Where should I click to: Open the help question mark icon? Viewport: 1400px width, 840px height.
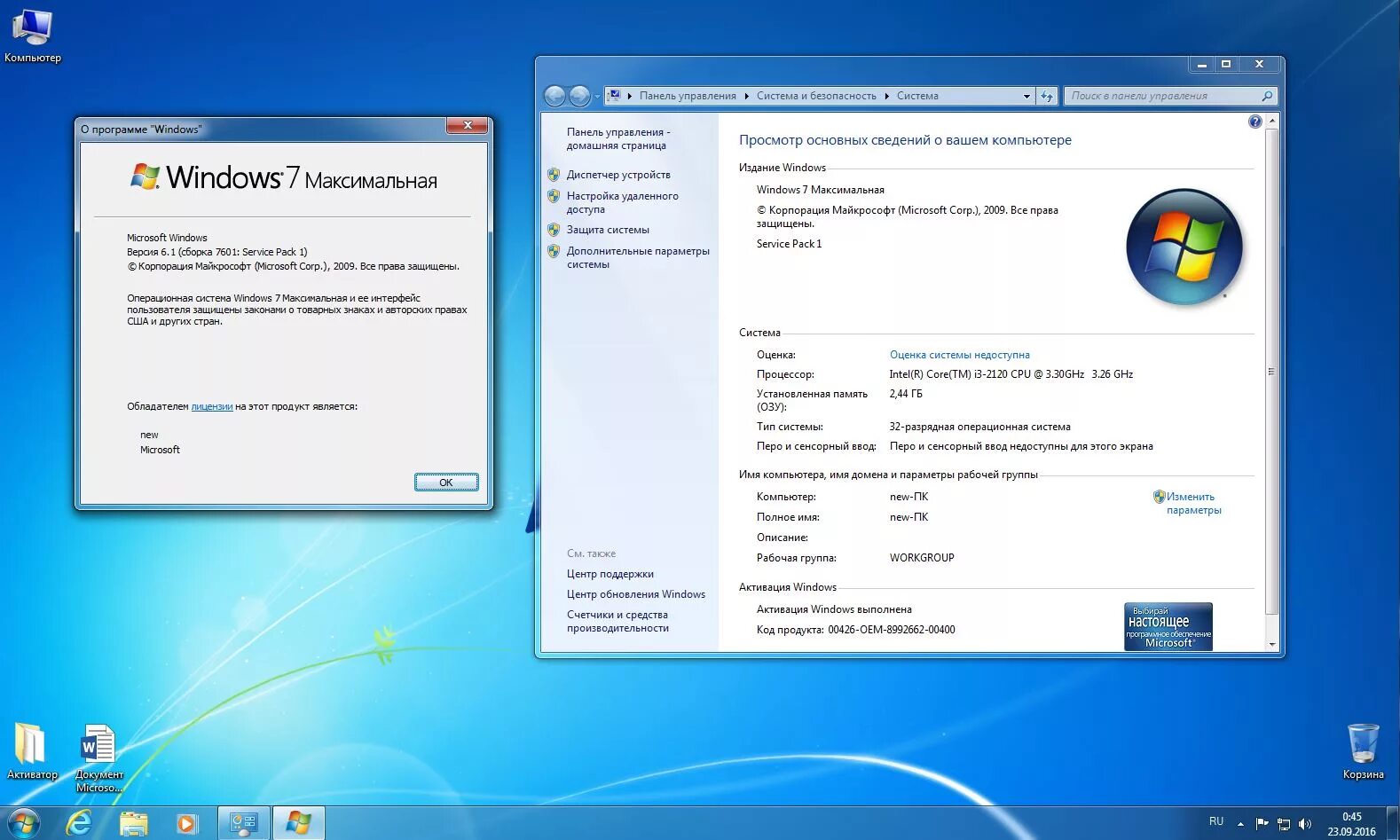coord(1254,122)
